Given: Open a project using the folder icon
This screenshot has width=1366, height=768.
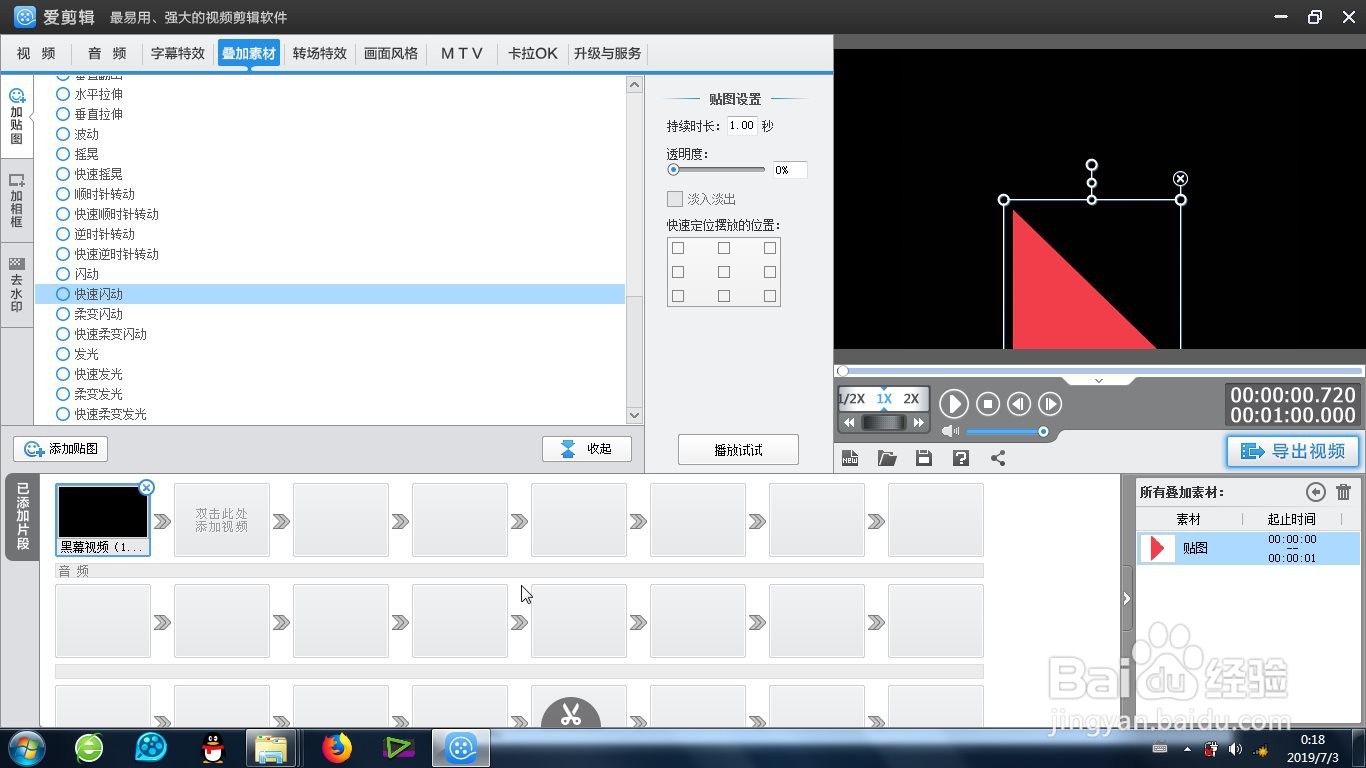Looking at the screenshot, I should 886,457.
